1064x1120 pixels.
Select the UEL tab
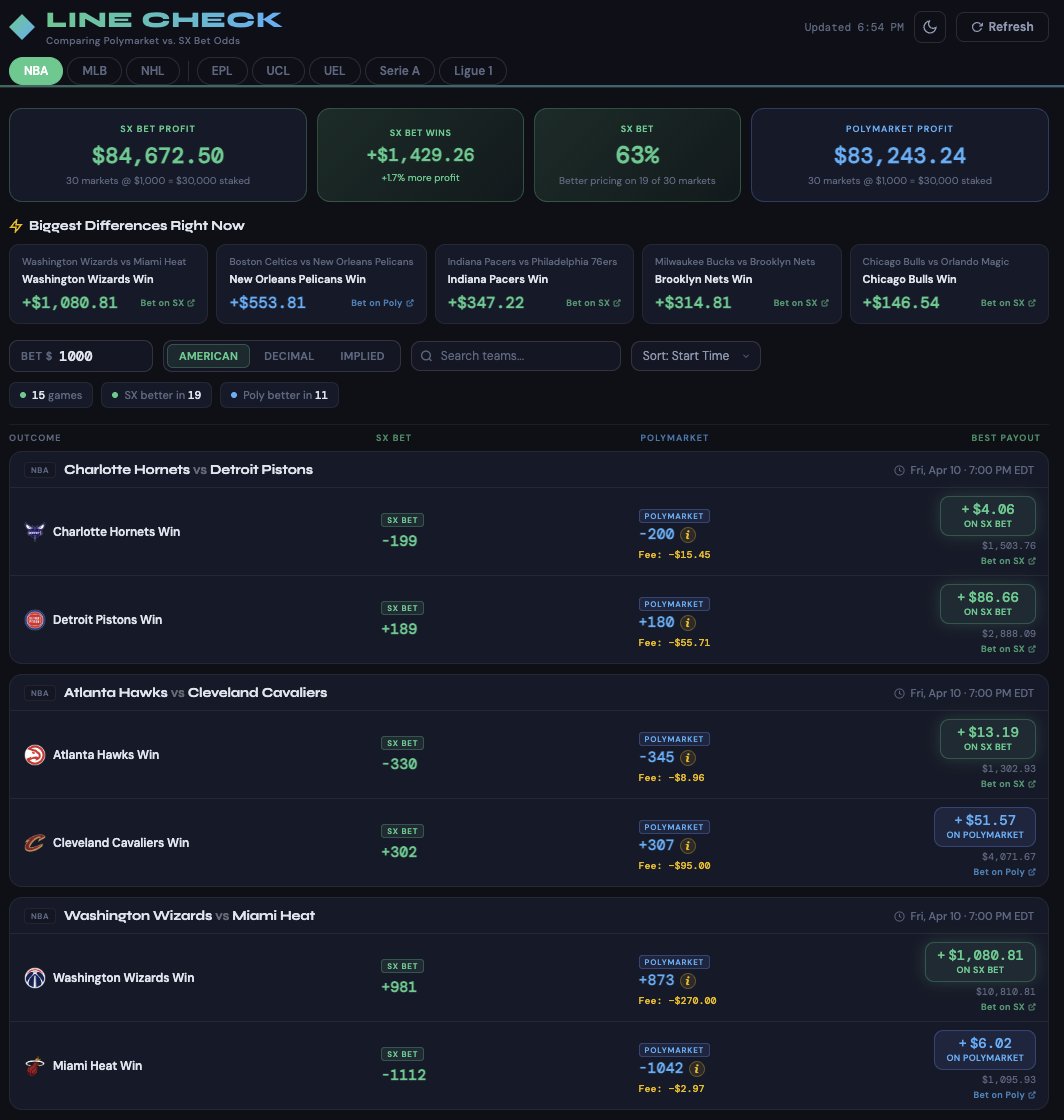coord(334,71)
